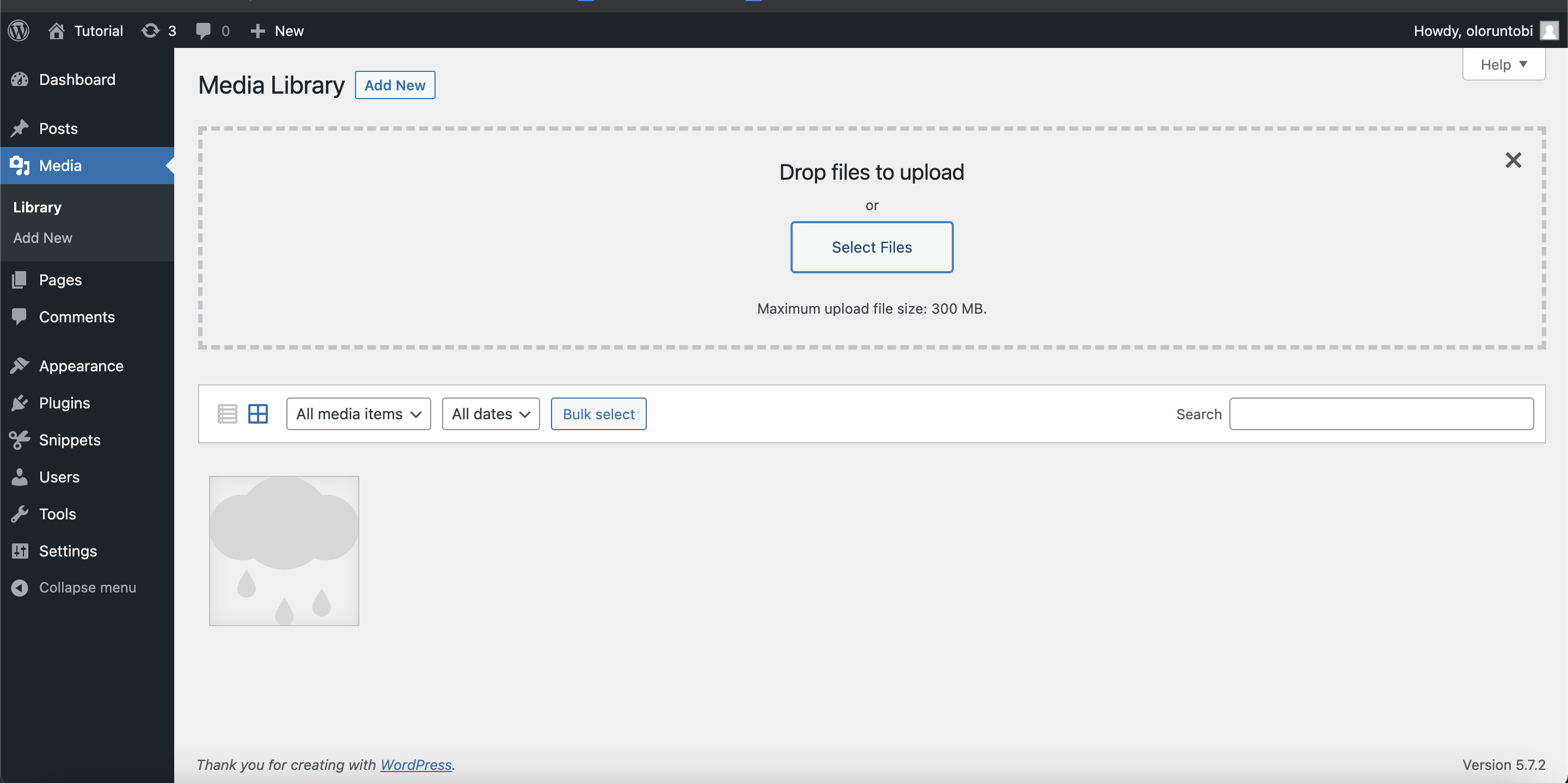Screen dimensions: 1568x783
Task: Expand the Help panel
Action: 1503,65
